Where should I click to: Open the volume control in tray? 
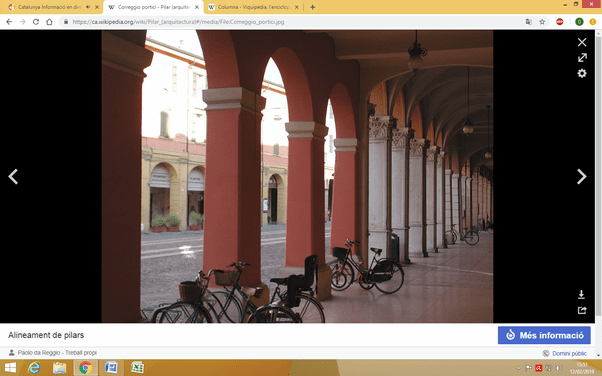coord(559,368)
